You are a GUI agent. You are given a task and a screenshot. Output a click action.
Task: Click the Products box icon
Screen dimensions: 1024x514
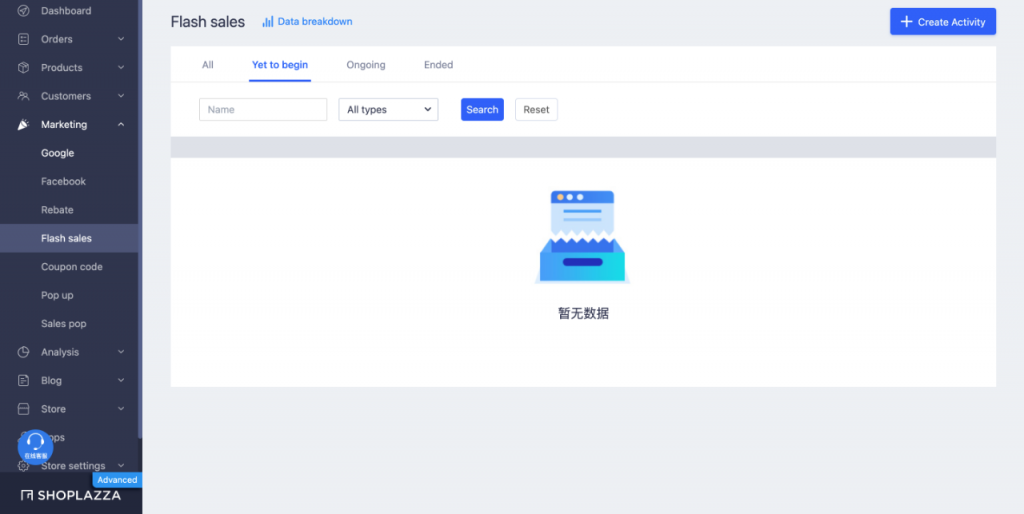coord(24,67)
